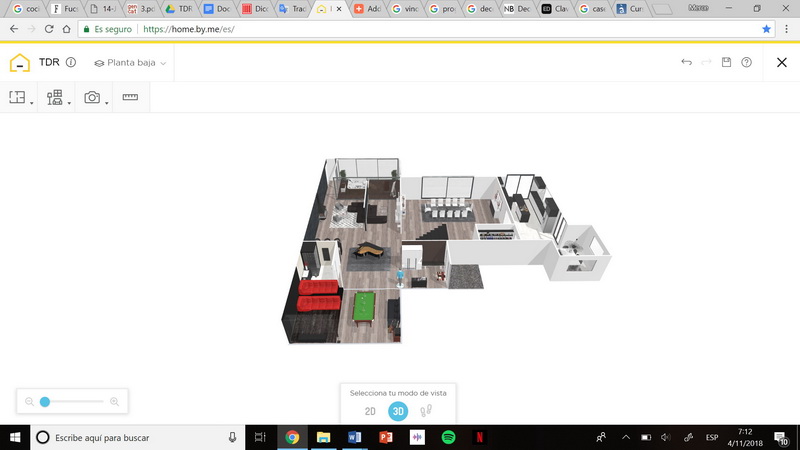Open the floor plan build tool menu
Viewport: 800px width, 450px height.
point(18,98)
